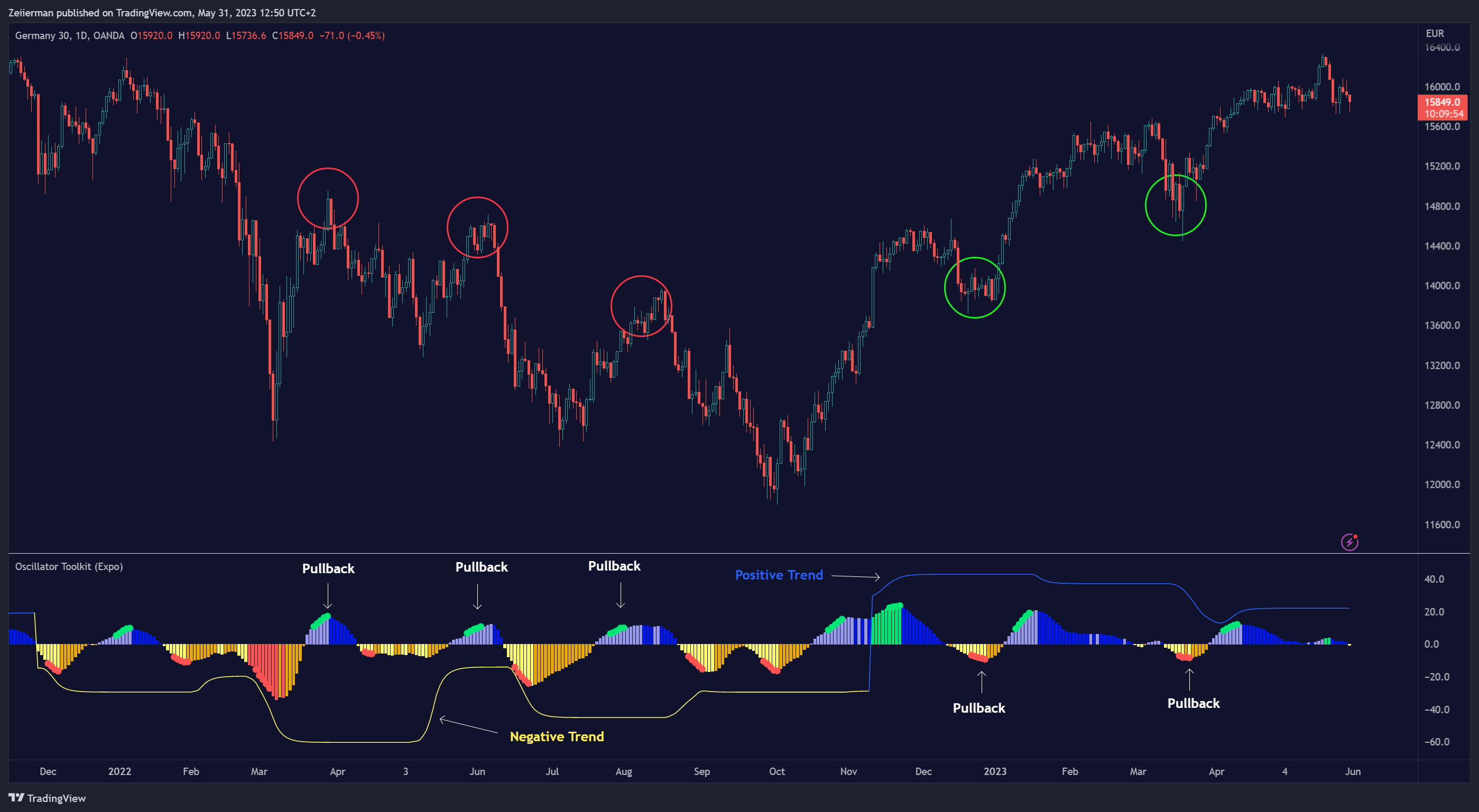Click the 40.0 oscillator scale label
The image size is (1479, 812).
(x=1434, y=579)
